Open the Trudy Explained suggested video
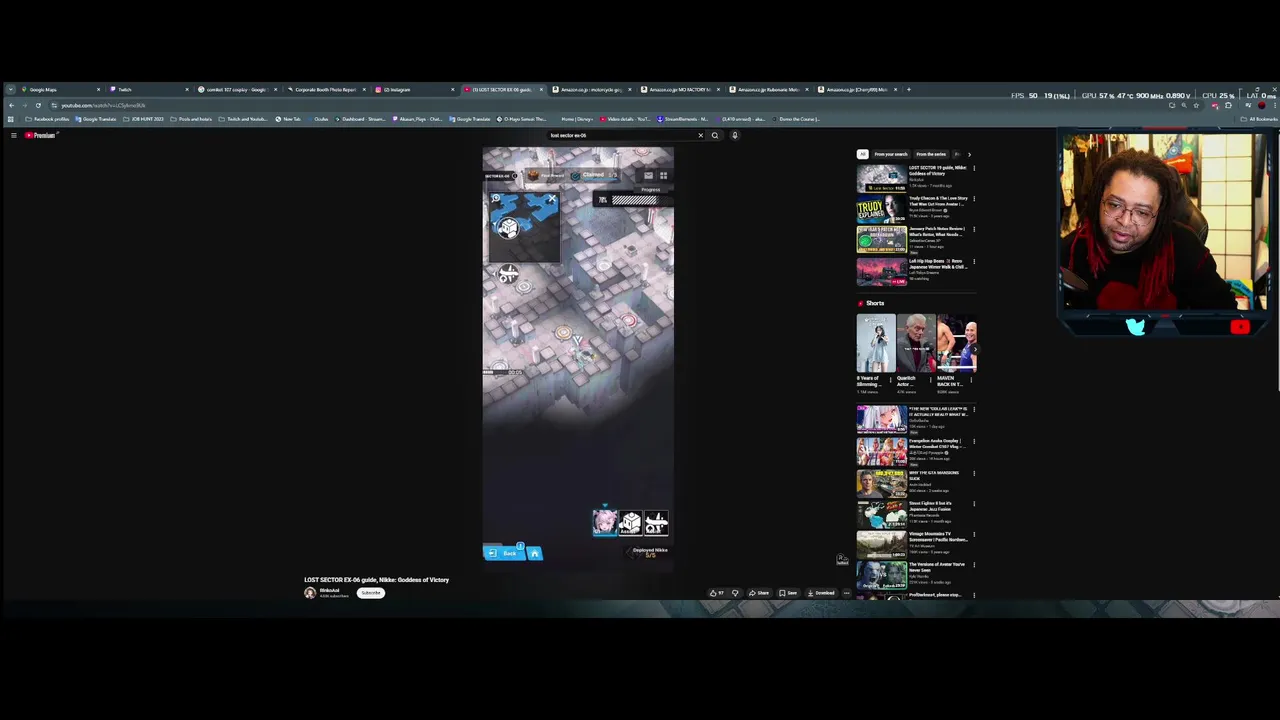Image resolution: width=1280 pixels, height=720 pixels. pyautogui.click(x=881, y=209)
